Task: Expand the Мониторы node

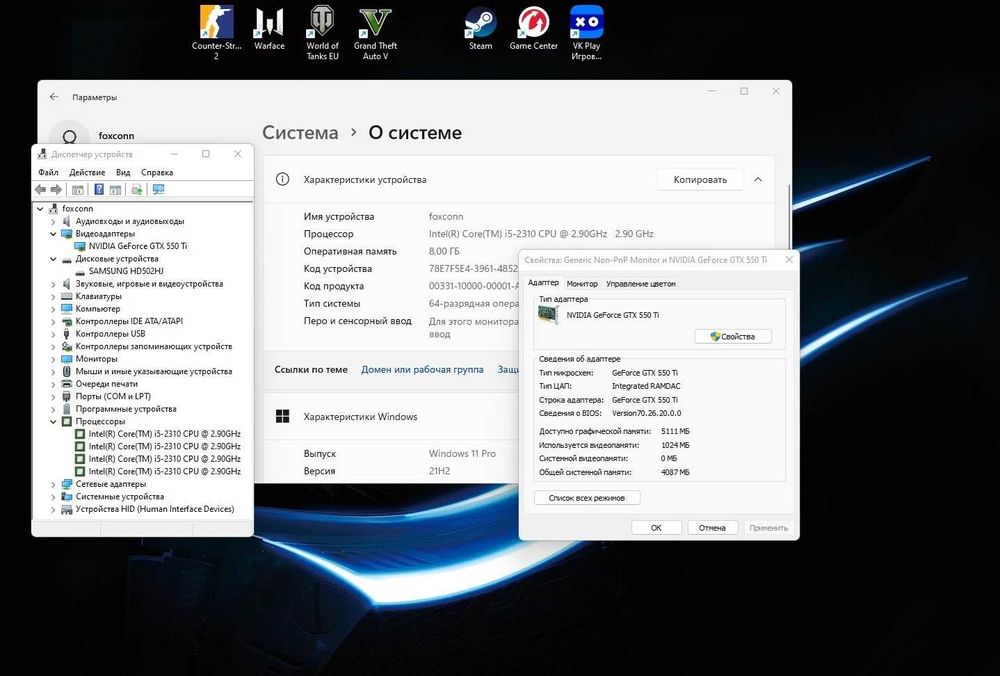Action: tap(54, 359)
